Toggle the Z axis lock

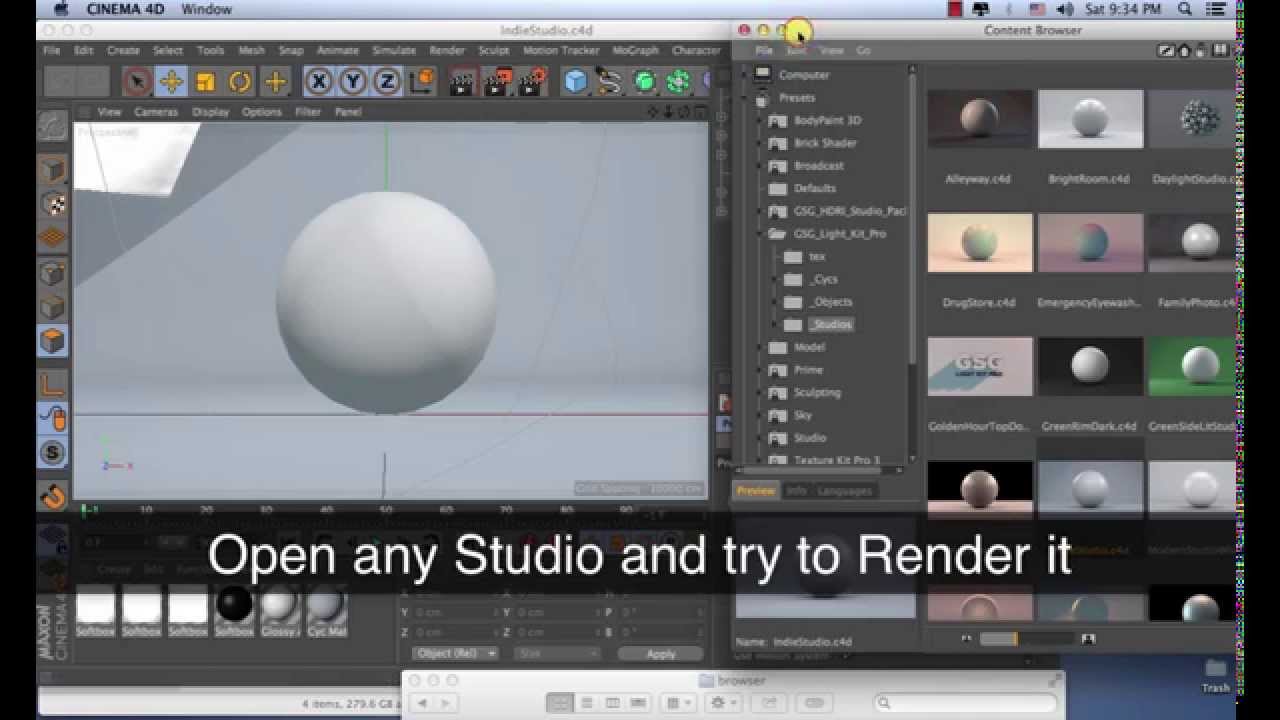pyautogui.click(x=387, y=81)
